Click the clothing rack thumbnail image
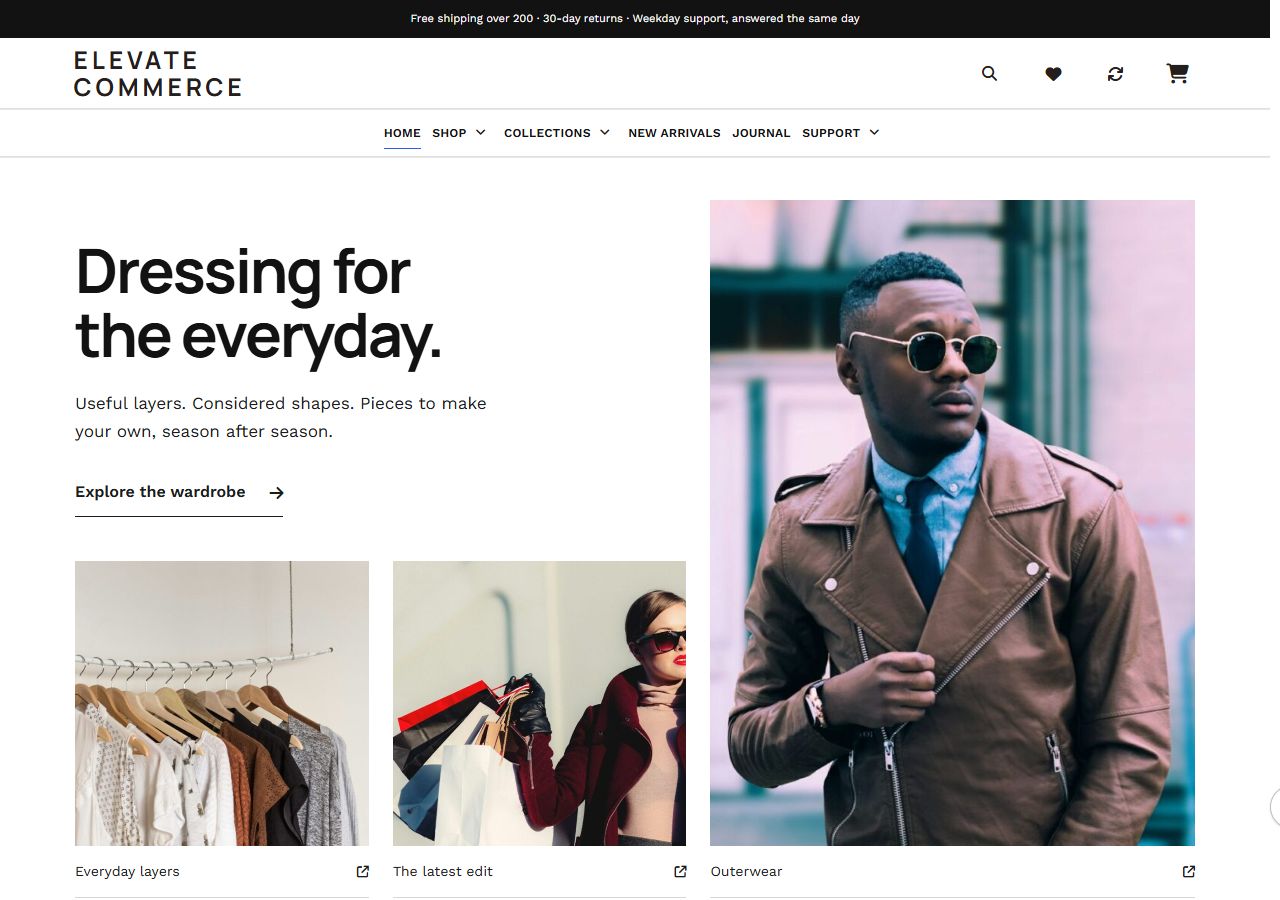The height and width of the screenshot is (900, 1280). coord(222,703)
